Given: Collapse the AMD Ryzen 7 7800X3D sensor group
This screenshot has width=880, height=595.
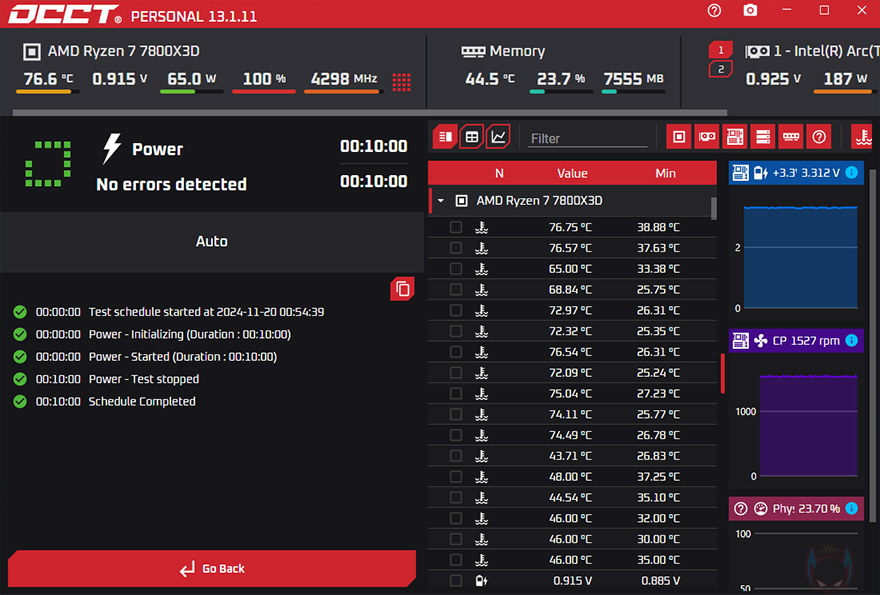Looking at the screenshot, I should [441, 200].
